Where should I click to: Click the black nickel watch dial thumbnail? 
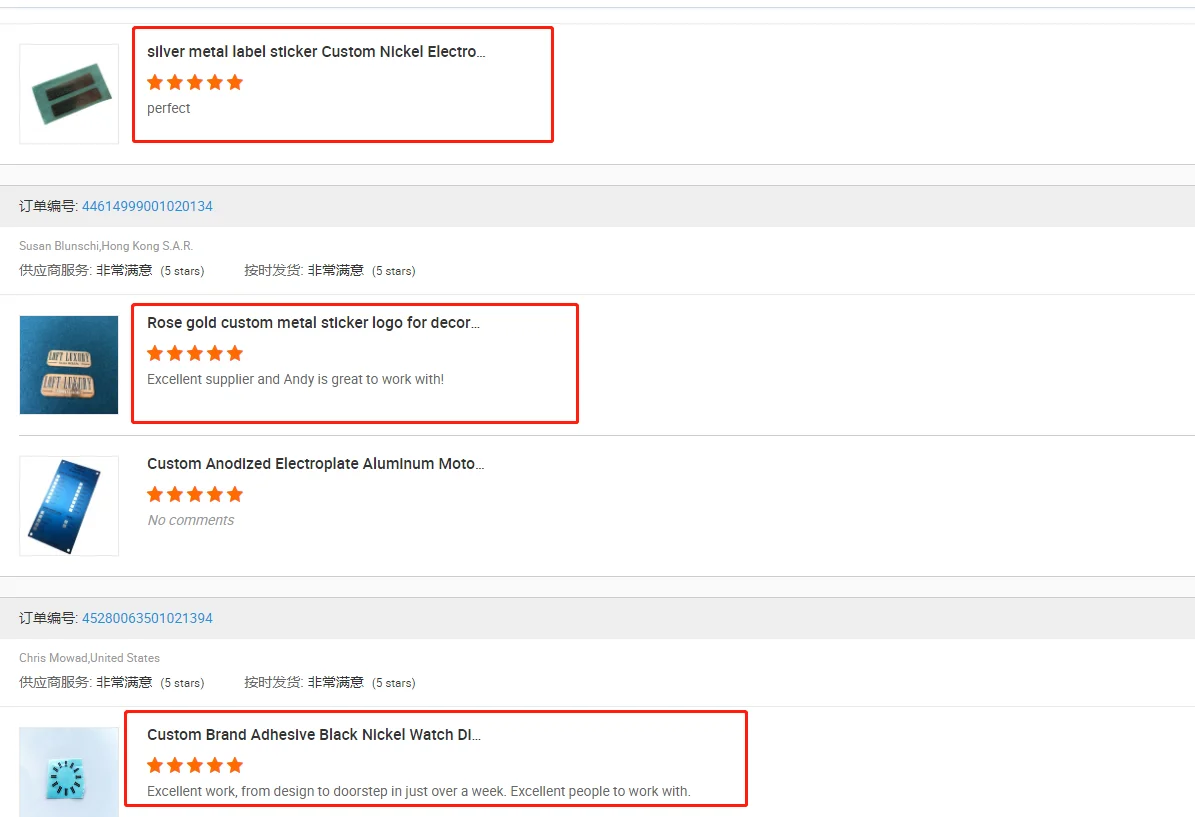[69, 772]
